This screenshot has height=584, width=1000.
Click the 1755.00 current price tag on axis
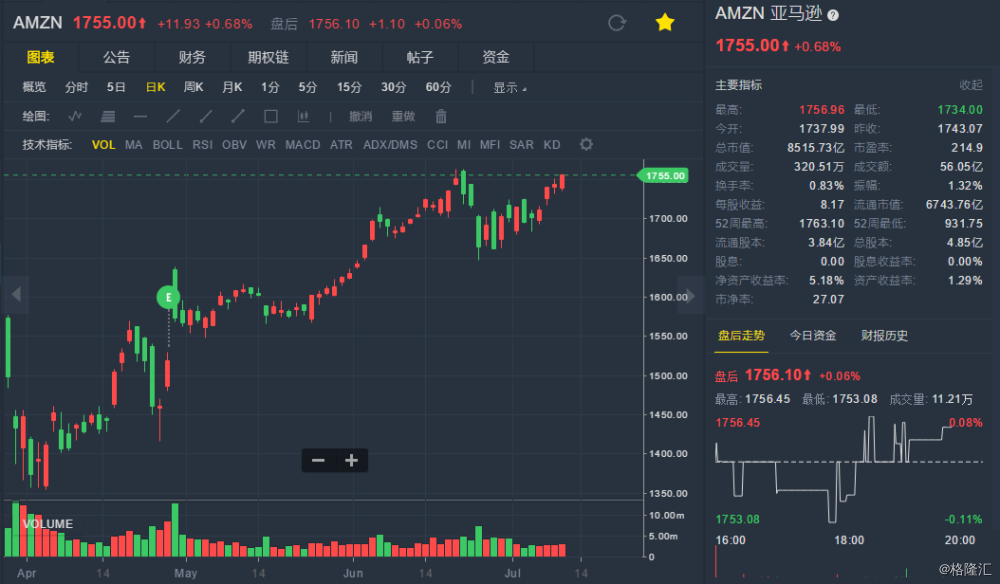tap(664, 175)
